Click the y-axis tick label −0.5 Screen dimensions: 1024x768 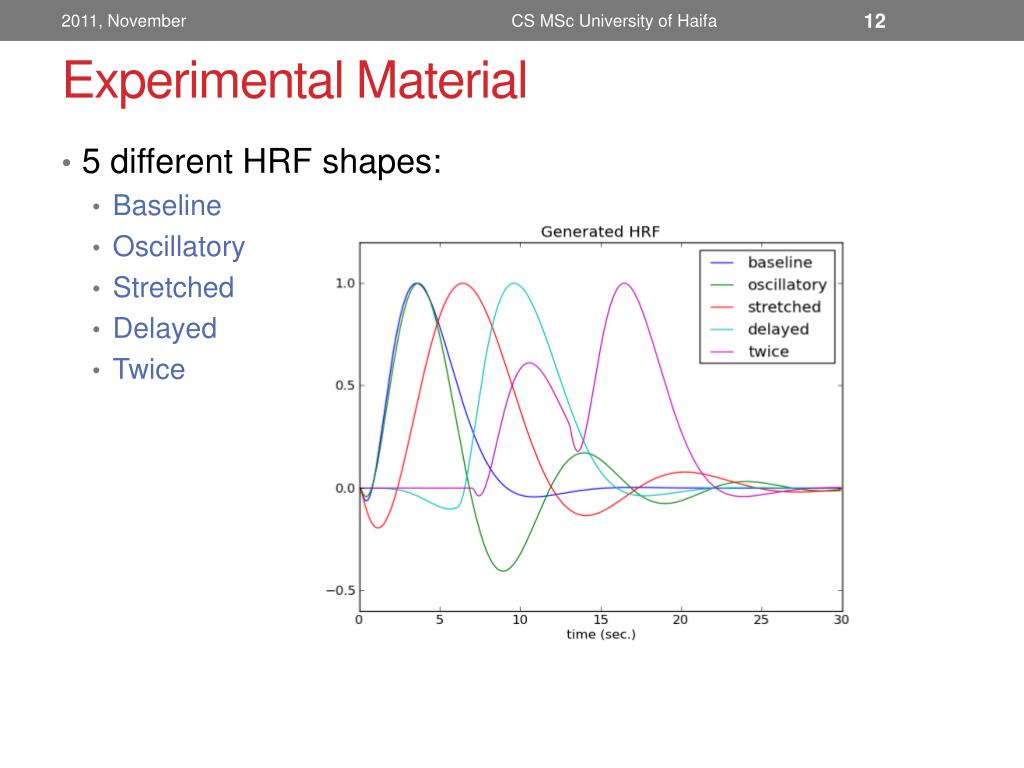point(340,590)
